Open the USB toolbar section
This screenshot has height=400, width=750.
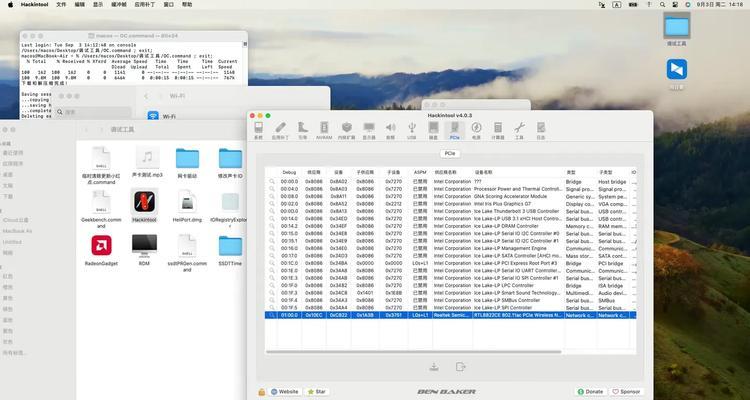412,130
